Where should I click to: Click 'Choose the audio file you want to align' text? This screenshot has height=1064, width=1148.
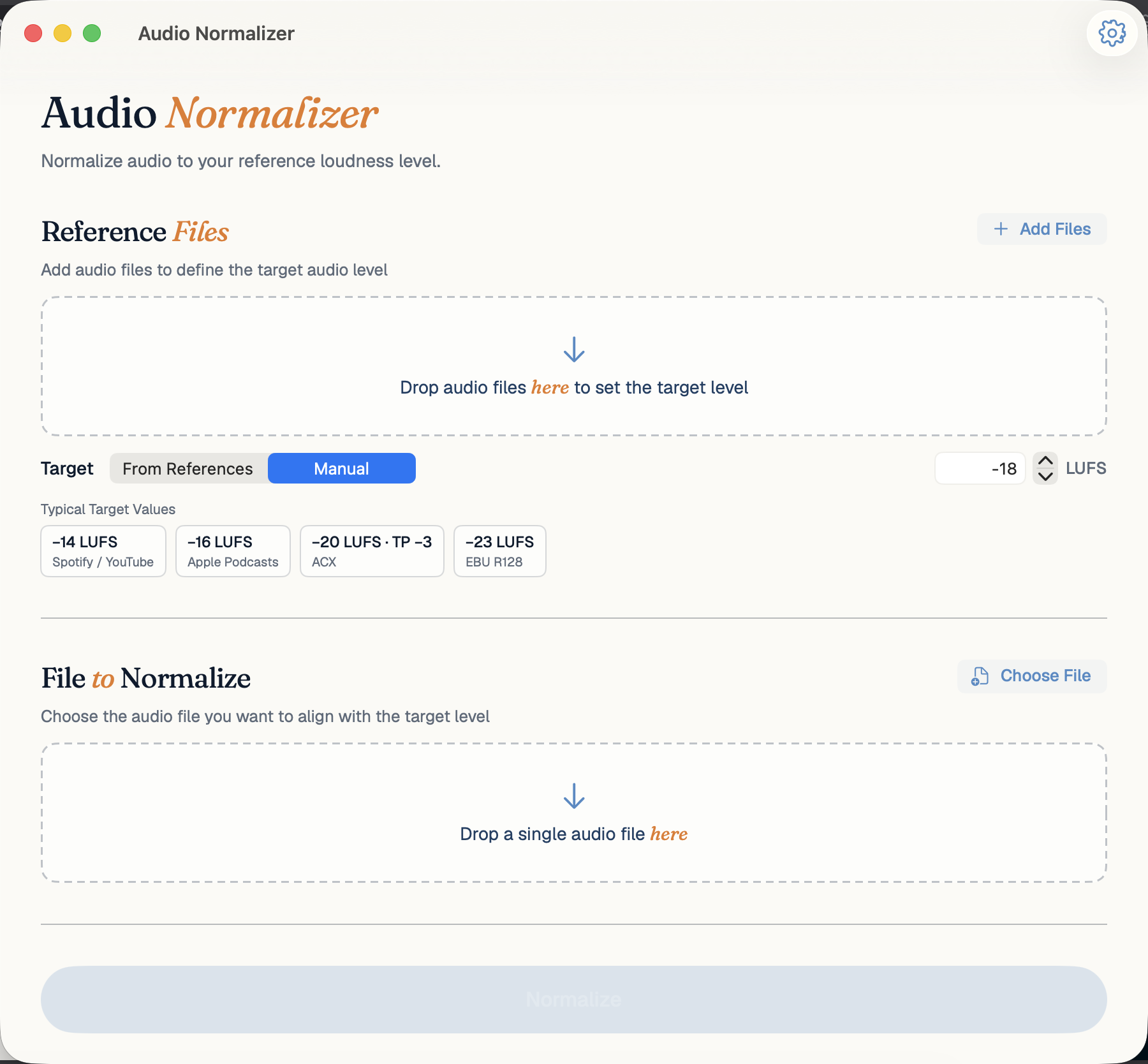(265, 716)
